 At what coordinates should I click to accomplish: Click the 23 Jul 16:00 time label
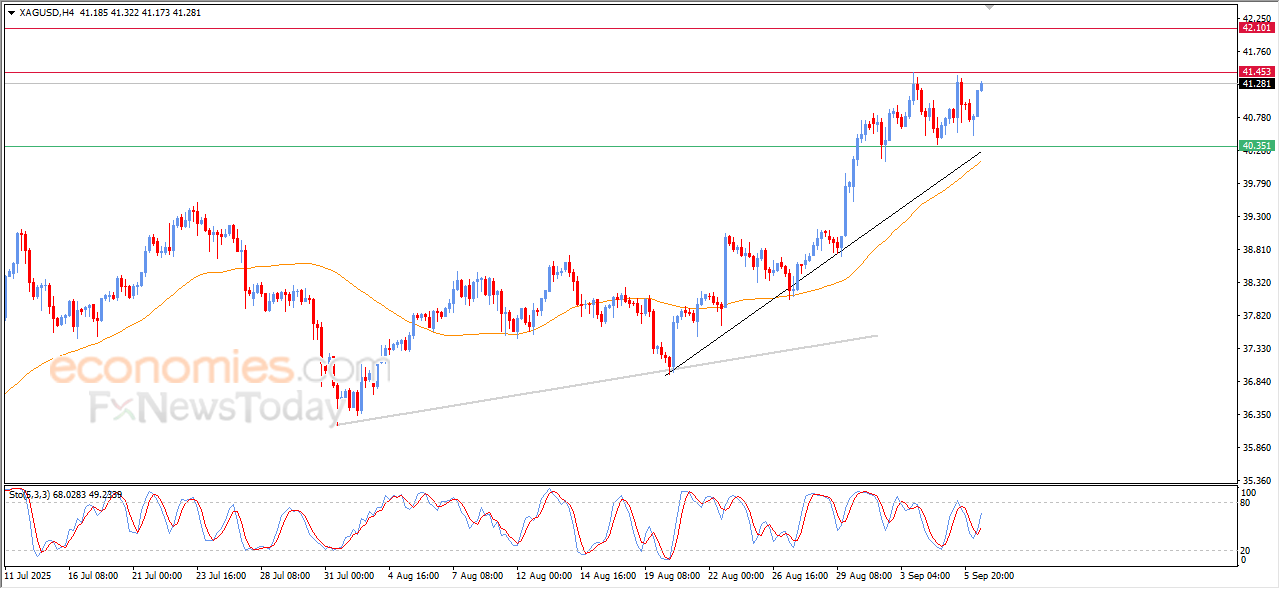pos(221,576)
